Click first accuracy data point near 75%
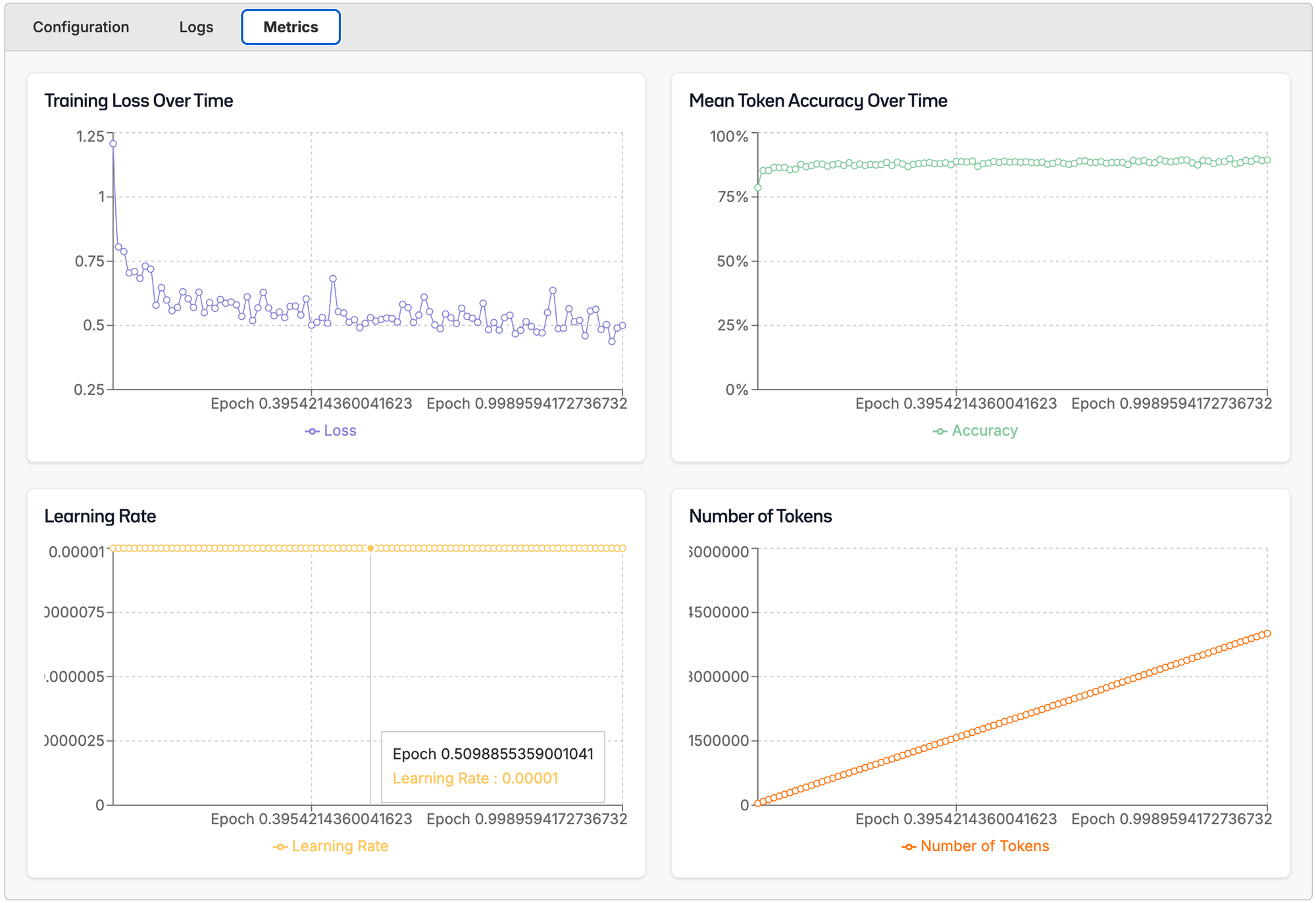1316x903 pixels. pyautogui.click(x=758, y=188)
